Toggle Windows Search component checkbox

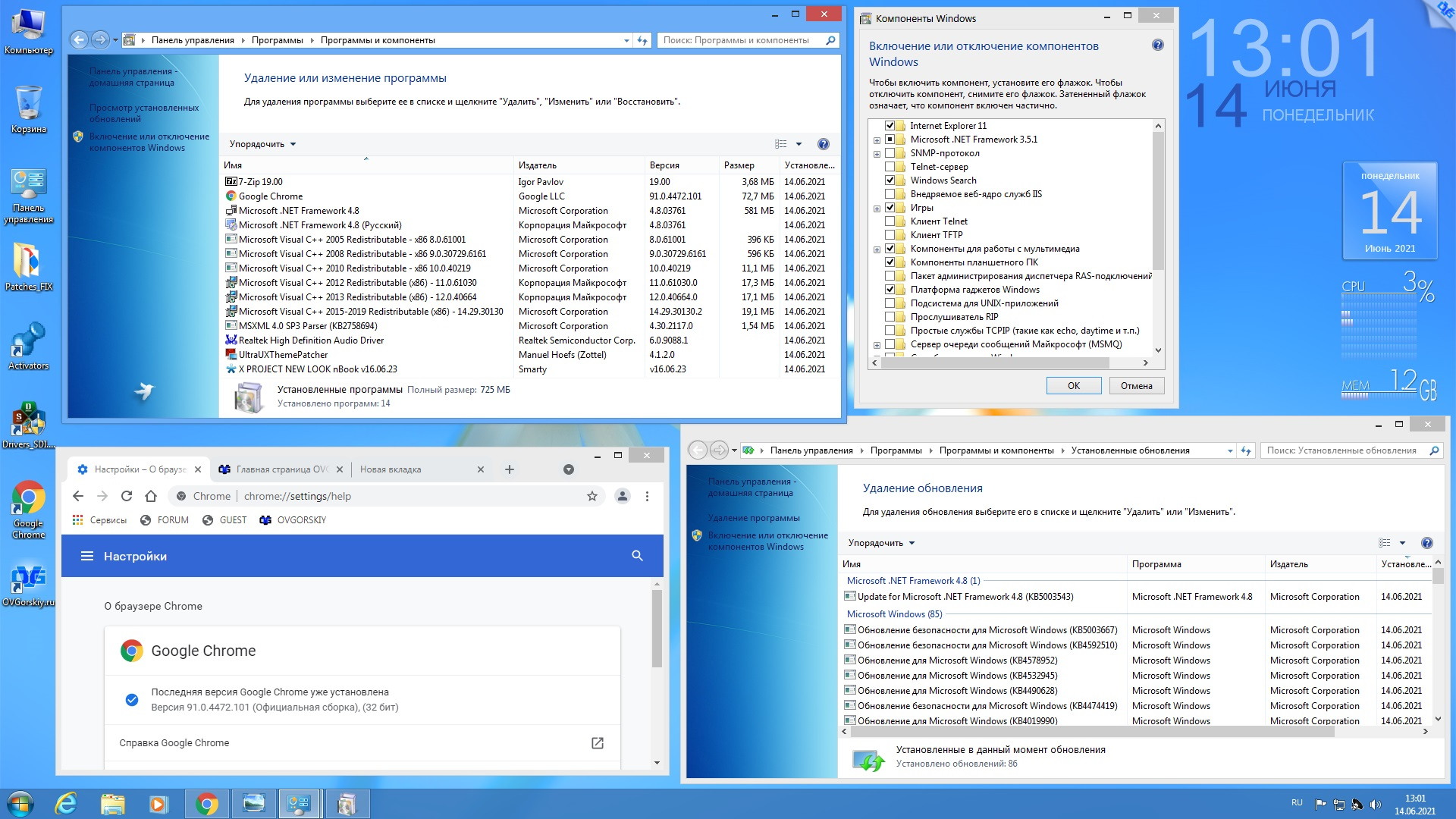click(890, 180)
